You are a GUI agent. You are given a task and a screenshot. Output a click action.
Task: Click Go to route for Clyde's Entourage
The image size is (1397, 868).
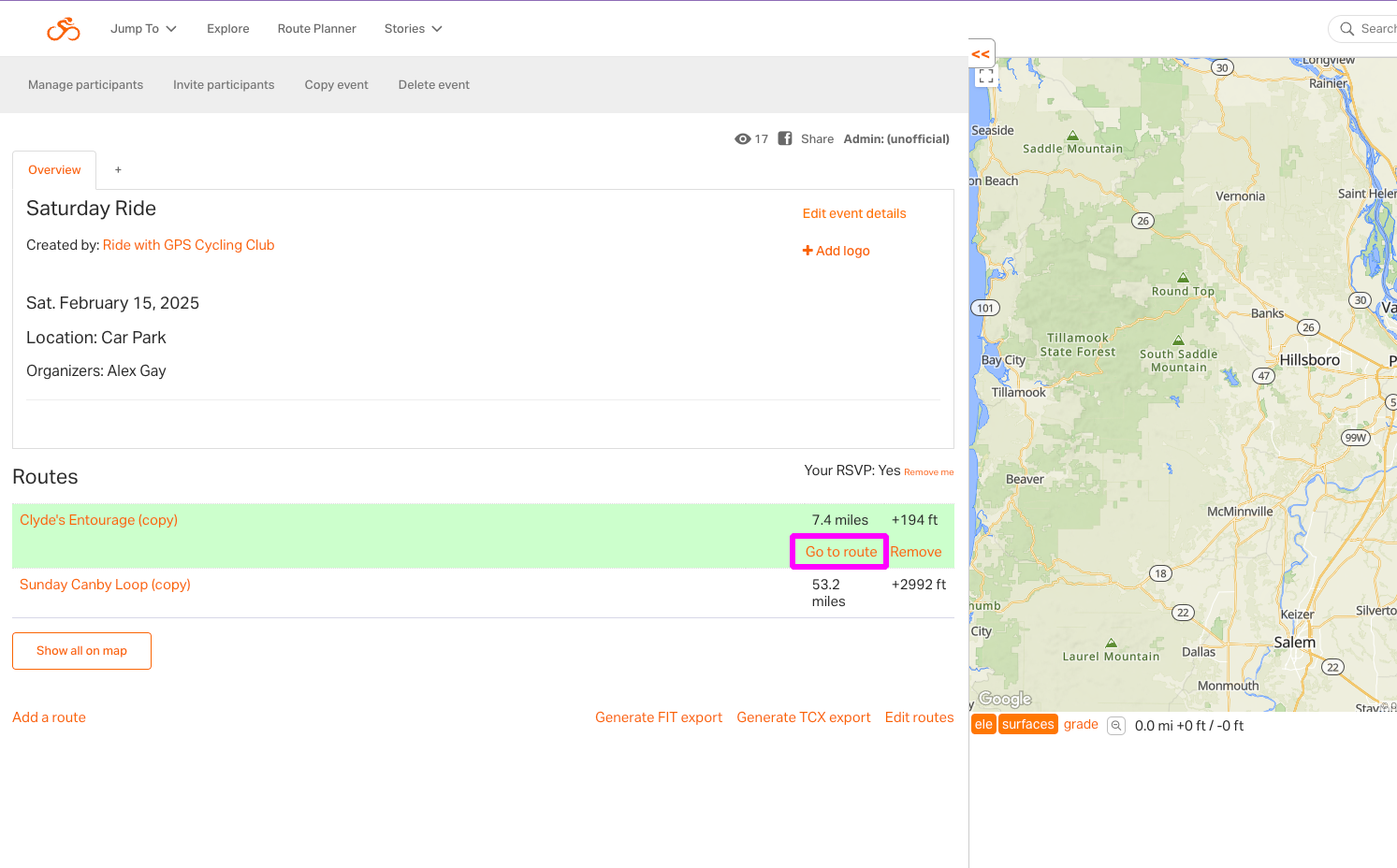[x=841, y=552]
